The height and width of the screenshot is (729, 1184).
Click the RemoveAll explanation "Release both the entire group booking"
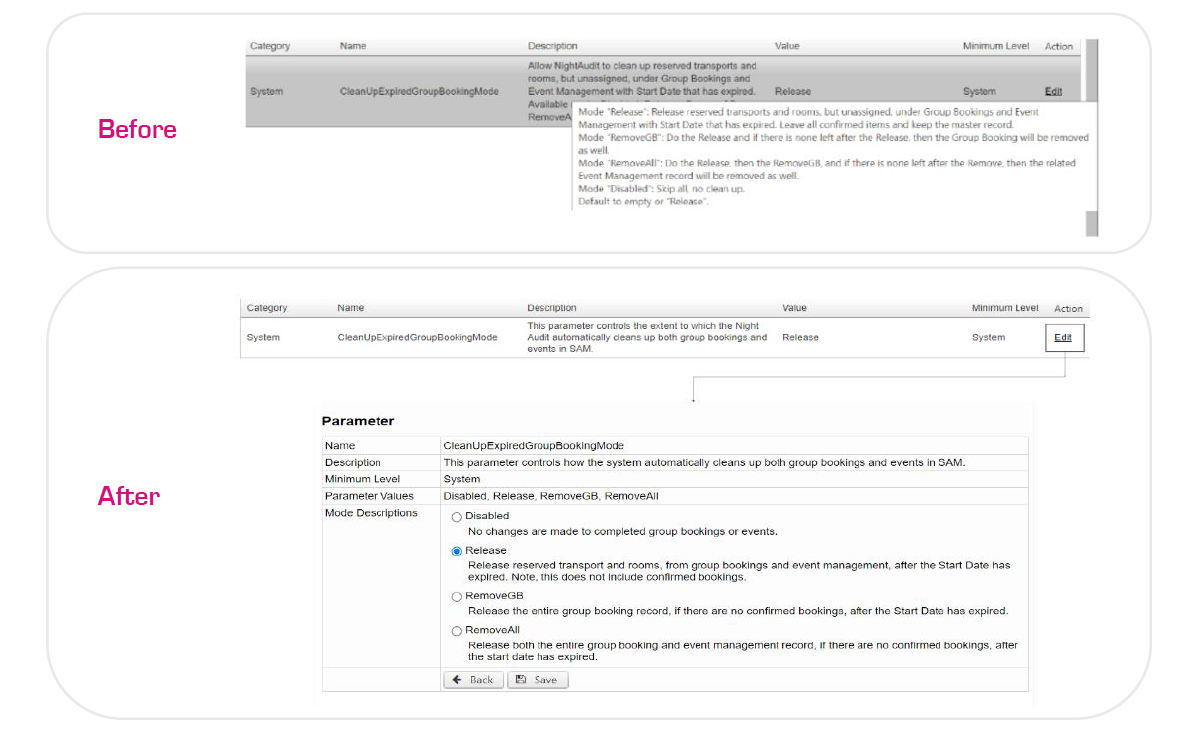point(743,651)
